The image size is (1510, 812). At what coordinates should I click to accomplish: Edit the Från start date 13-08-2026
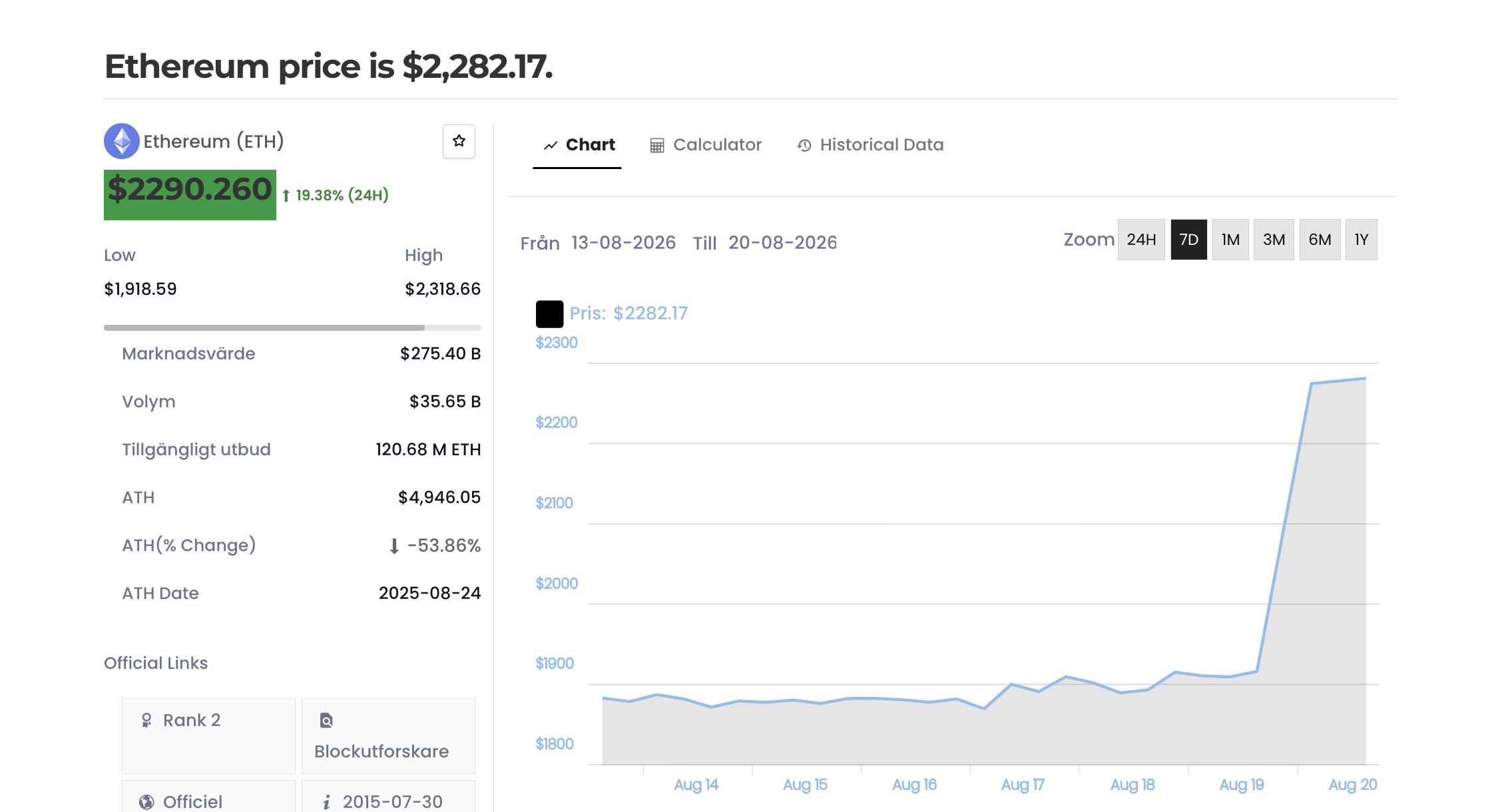[x=623, y=243]
